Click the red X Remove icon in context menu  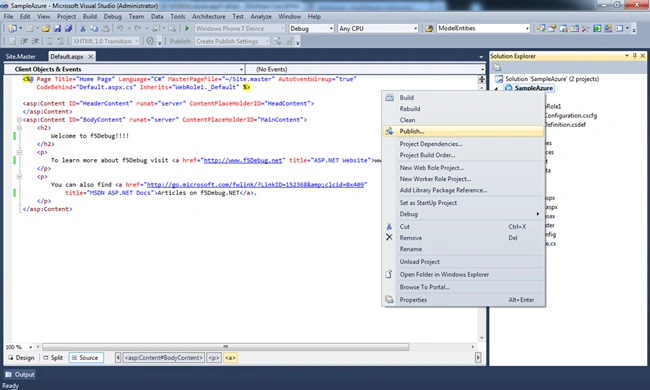point(389,237)
